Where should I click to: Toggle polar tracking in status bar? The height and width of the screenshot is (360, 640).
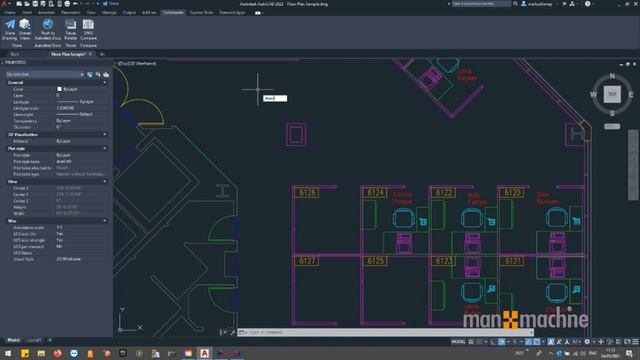502,342
